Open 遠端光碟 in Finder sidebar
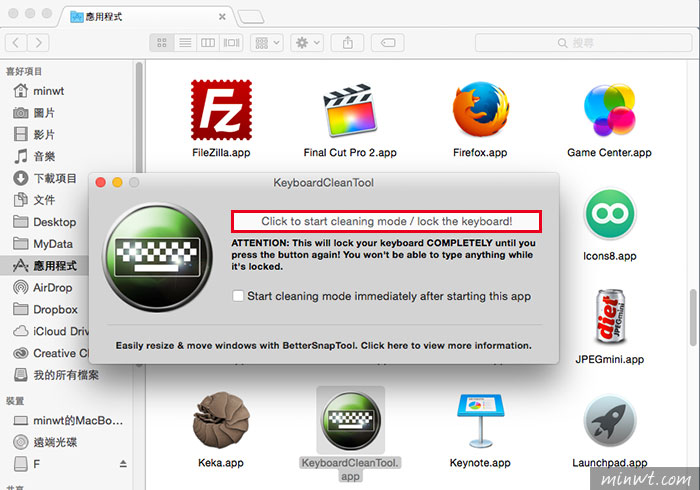 [45, 442]
